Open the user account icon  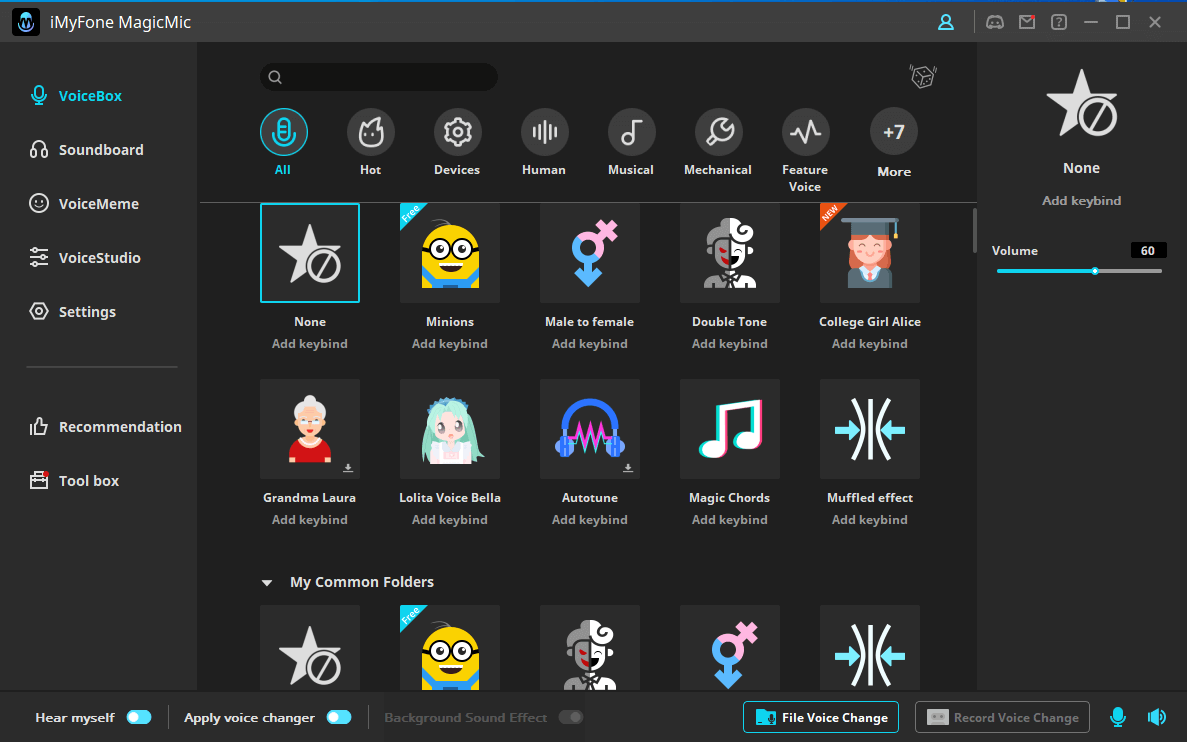click(x=946, y=22)
